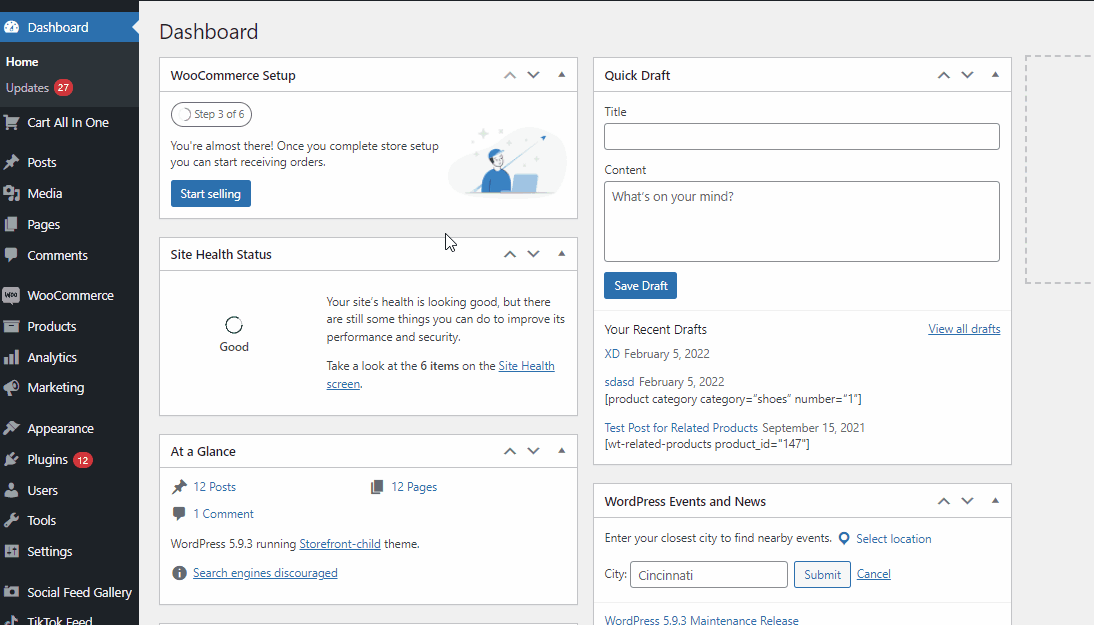Viewport: 1094px width, 625px height.
Task: Open the WordPress 5.9.3 Maintenance Release link
Action: tap(701, 619)
